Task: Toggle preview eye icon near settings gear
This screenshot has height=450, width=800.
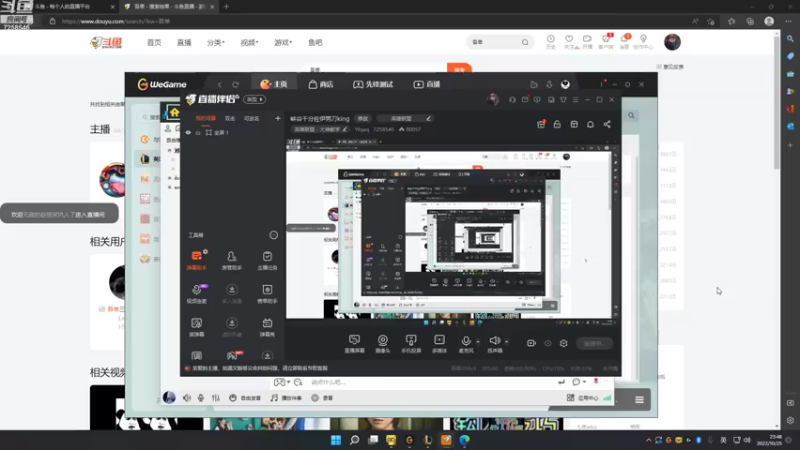Action: (x=547, y=343)
